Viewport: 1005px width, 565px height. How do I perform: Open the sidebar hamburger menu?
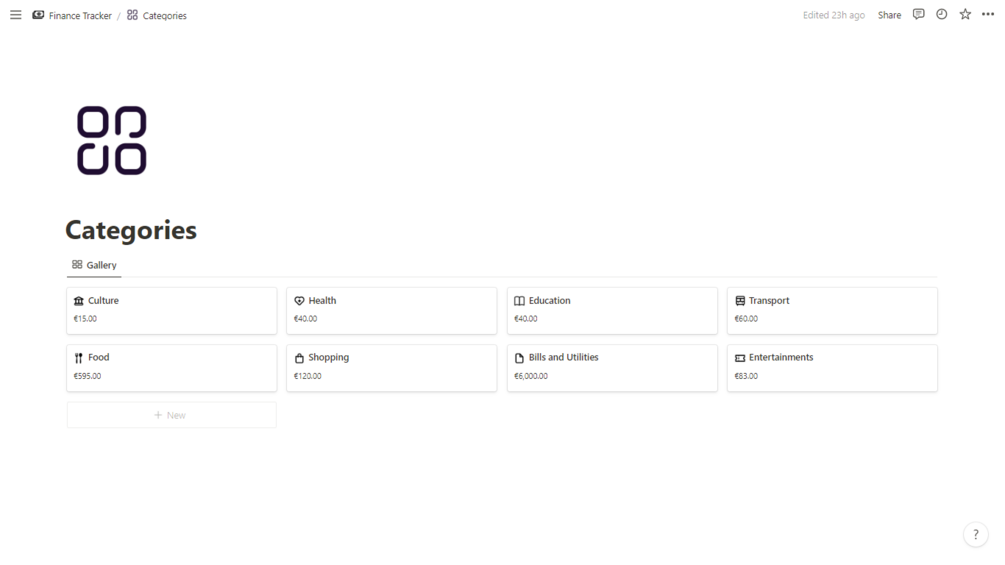15,15
